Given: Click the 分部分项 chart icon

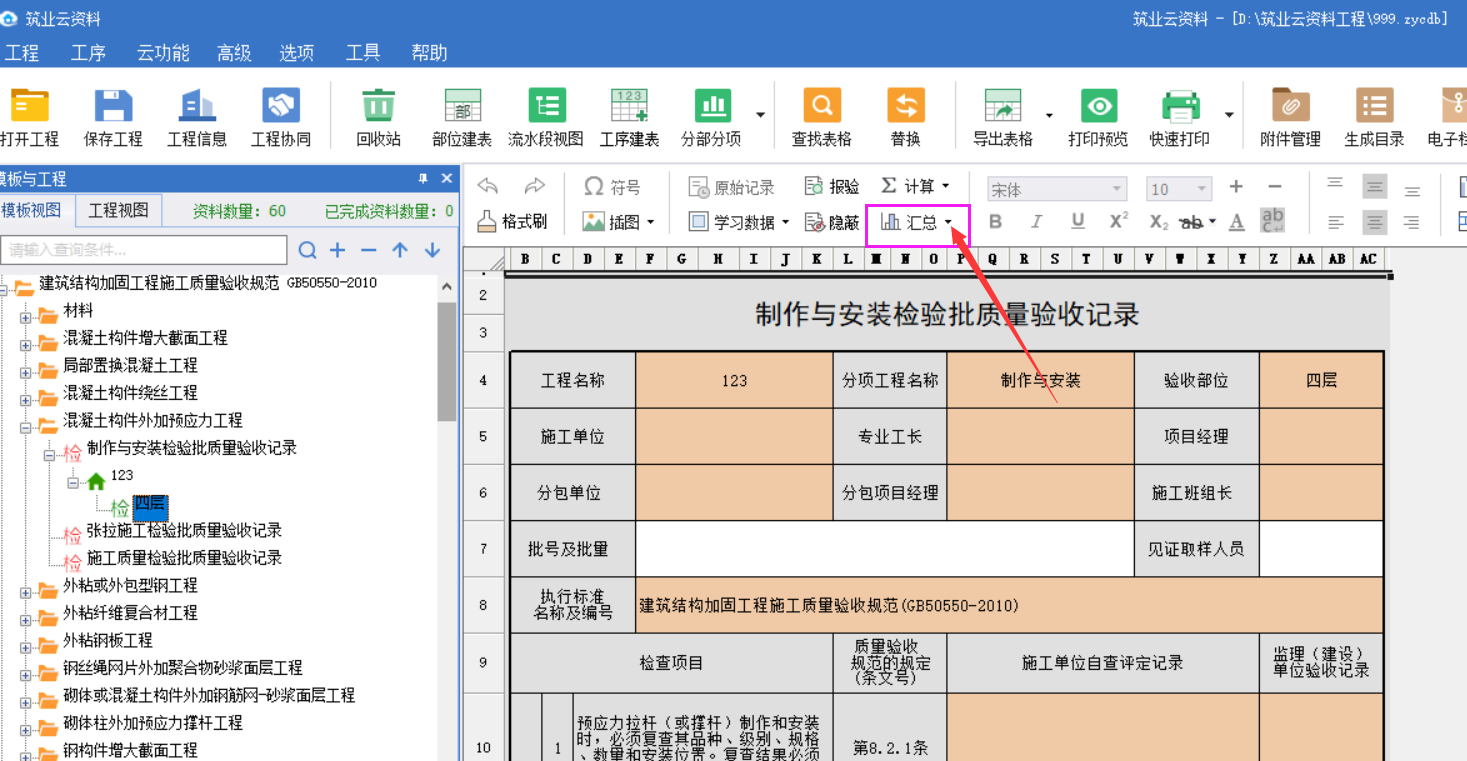Looking at the screenshot, I should [712, 106].
